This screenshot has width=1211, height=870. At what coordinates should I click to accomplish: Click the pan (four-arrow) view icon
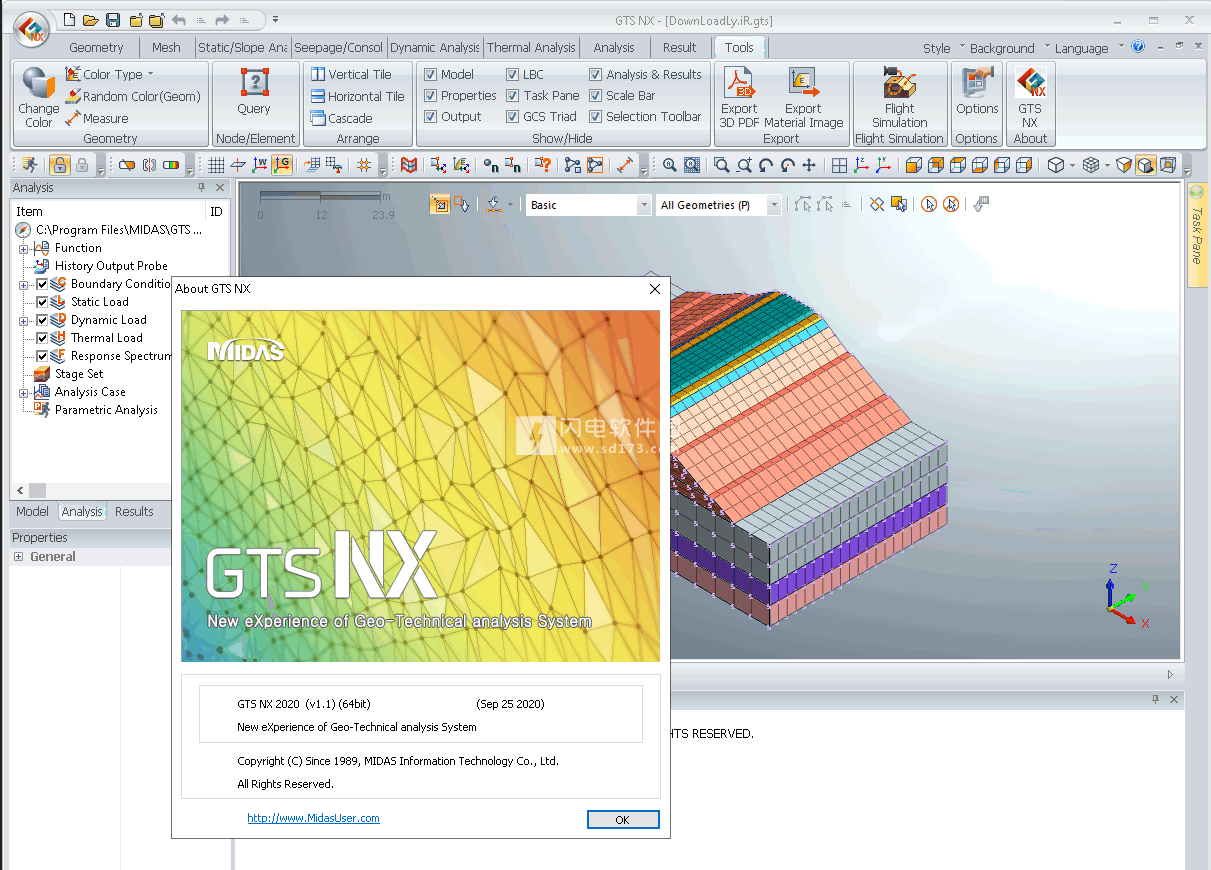(x=809, y=165)
